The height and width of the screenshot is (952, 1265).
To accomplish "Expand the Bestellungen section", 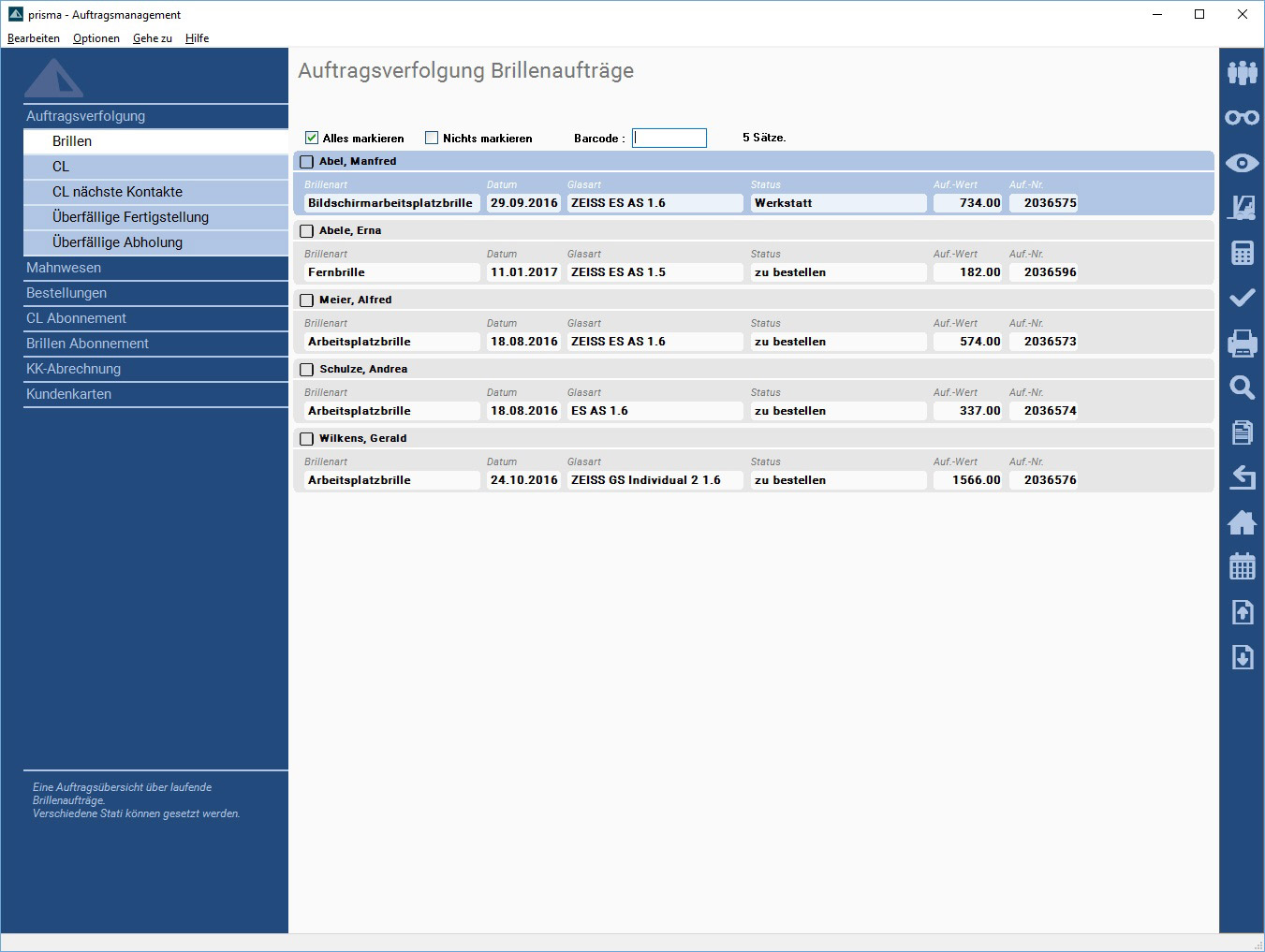I will [x=155, y=293].
